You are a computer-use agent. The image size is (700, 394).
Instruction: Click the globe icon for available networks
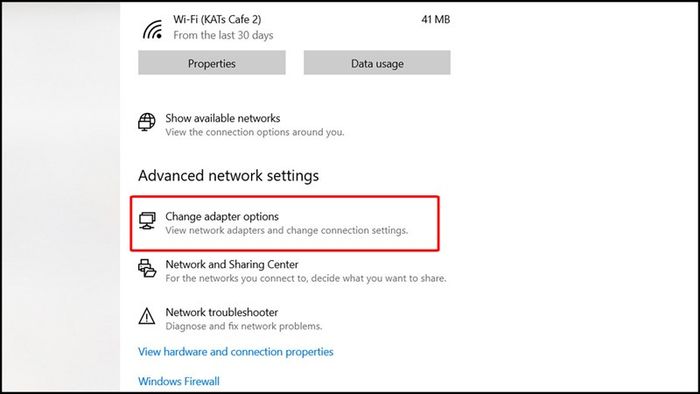click(146, 122)
